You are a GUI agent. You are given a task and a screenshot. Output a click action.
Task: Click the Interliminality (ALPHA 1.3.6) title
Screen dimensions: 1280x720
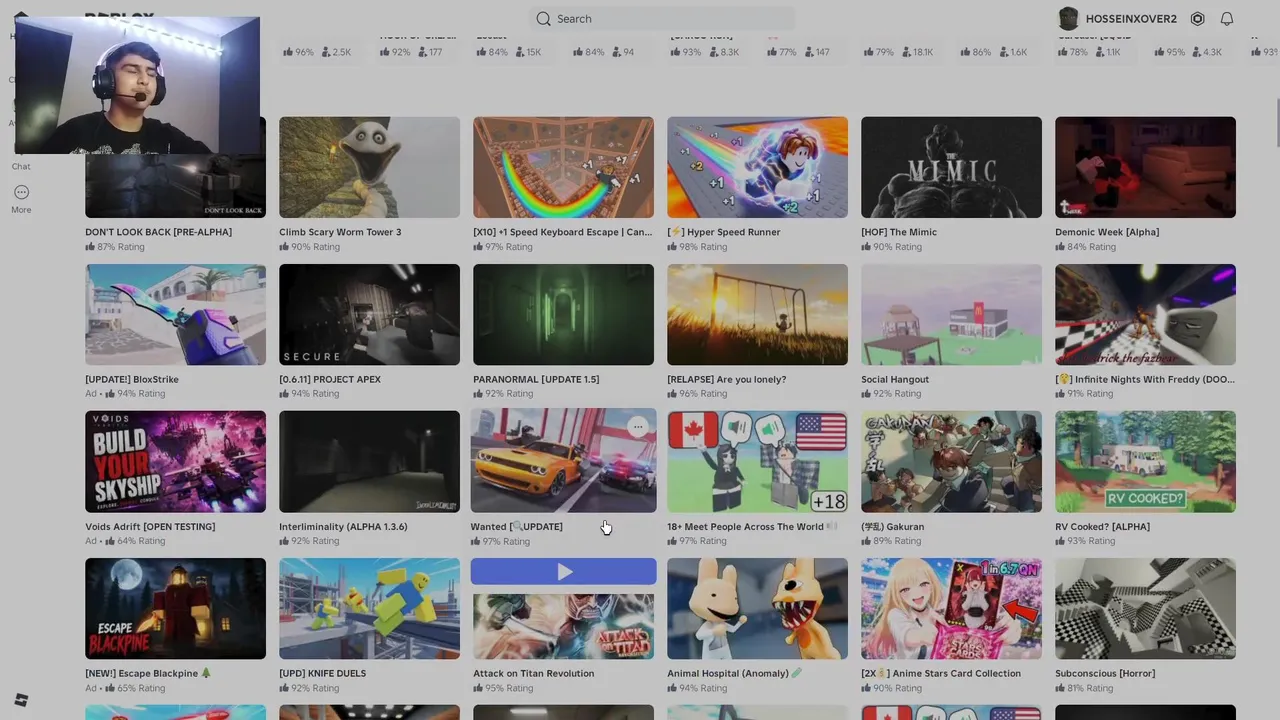point(343,526)
